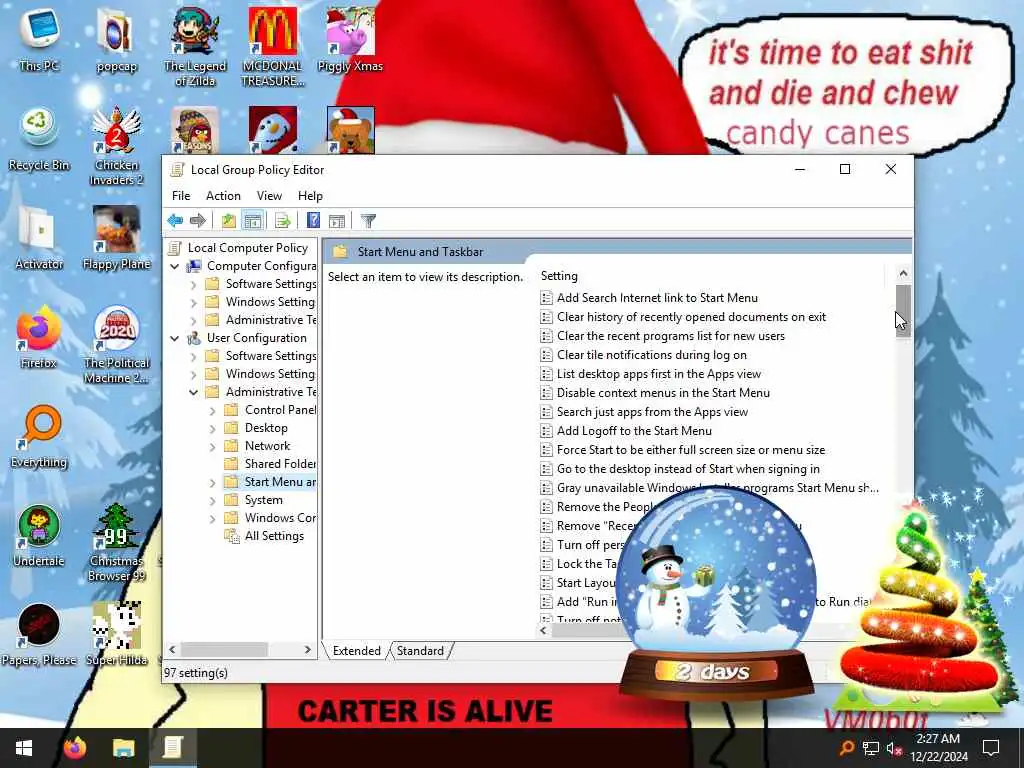Select Flappy Plane desktop icon

pos(116,238)
